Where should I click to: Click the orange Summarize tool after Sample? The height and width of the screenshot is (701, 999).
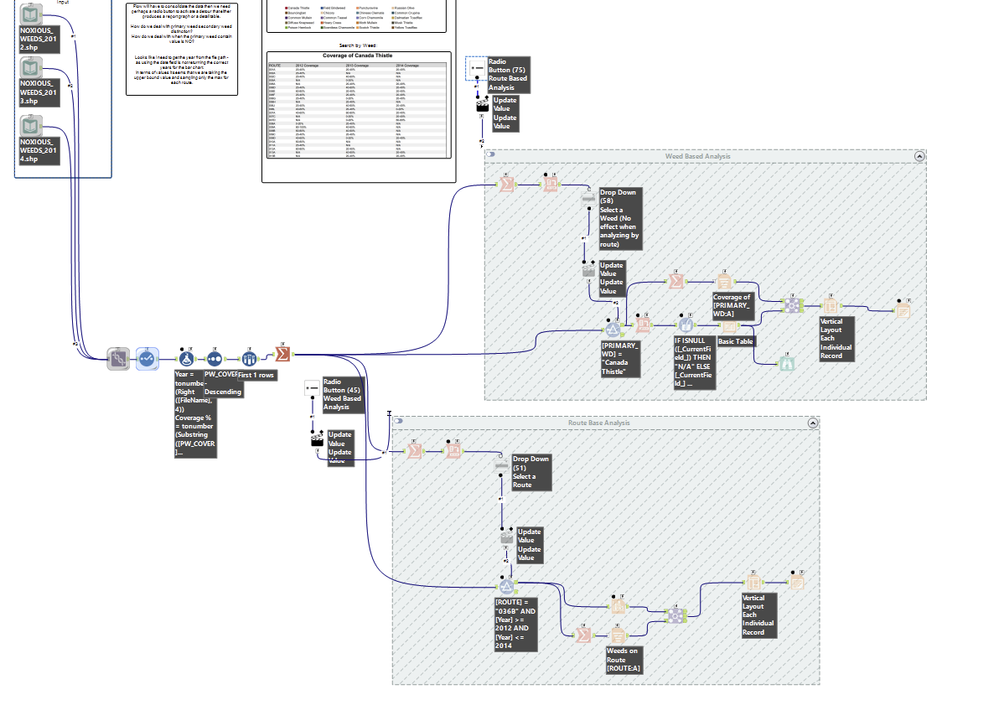[x=283, y=354]
